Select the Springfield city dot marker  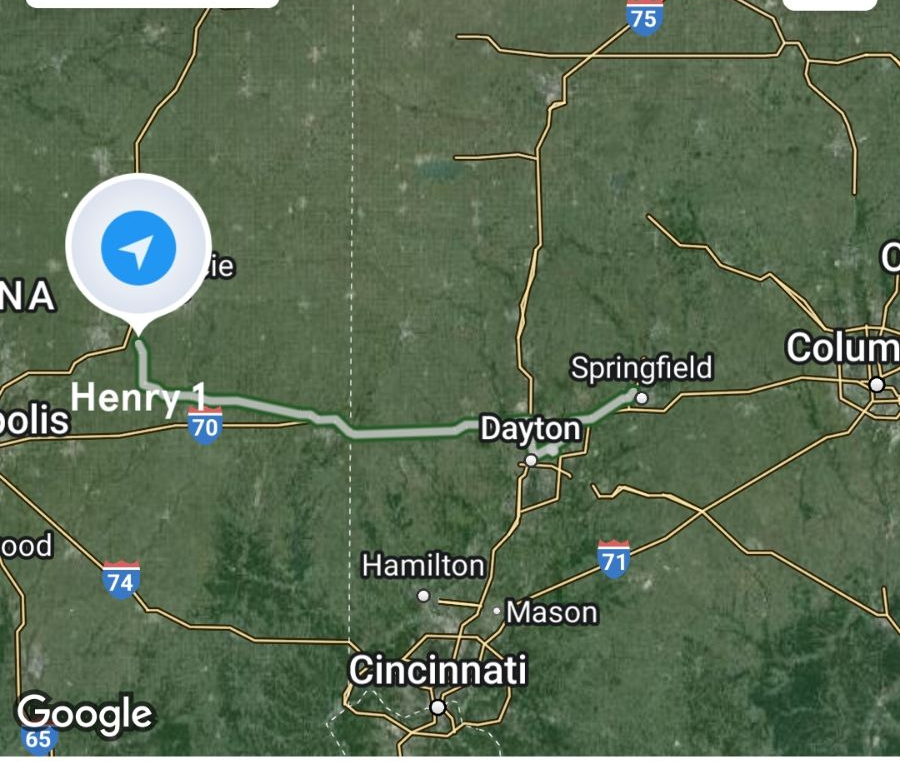[642, 398]
